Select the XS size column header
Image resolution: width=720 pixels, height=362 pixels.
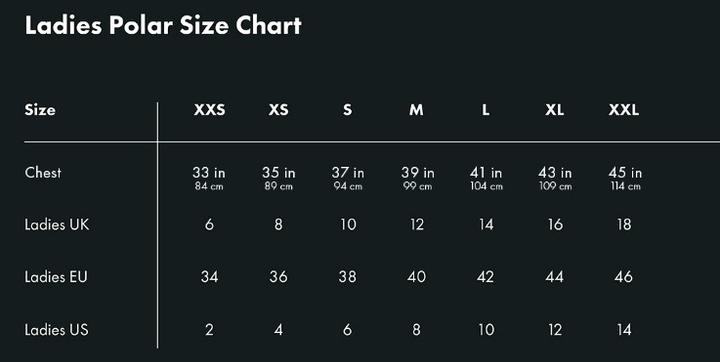click(x=278, y=110)
